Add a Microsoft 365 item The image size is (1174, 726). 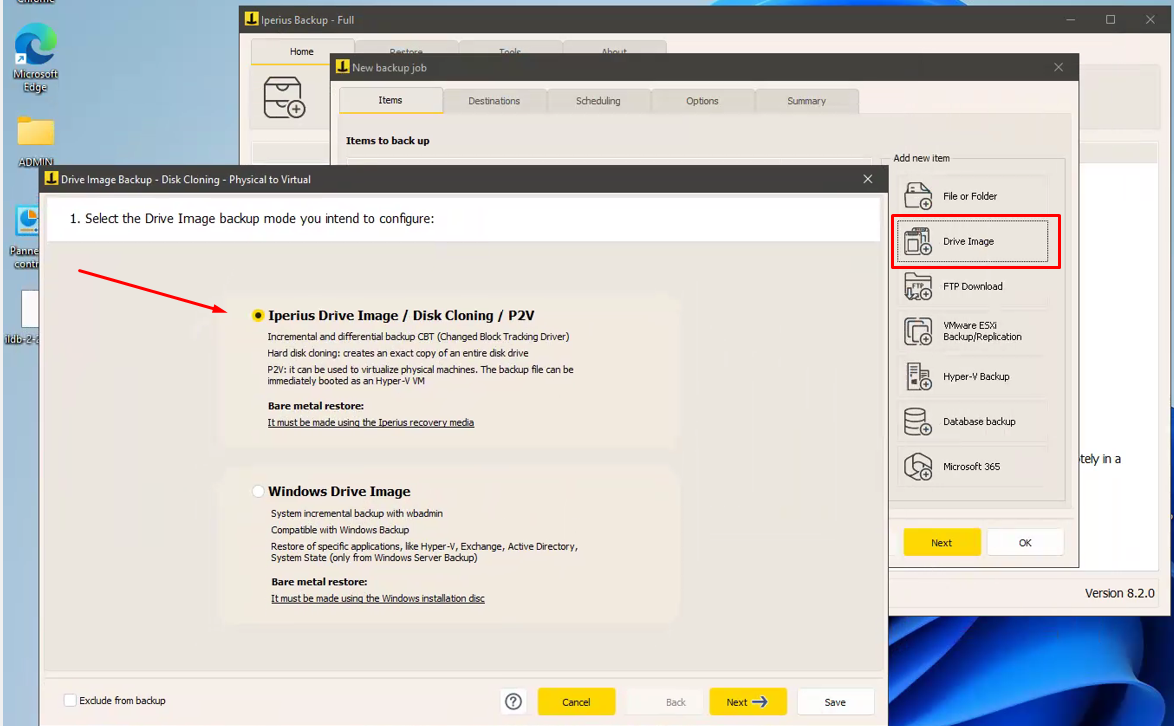(973, 466)
